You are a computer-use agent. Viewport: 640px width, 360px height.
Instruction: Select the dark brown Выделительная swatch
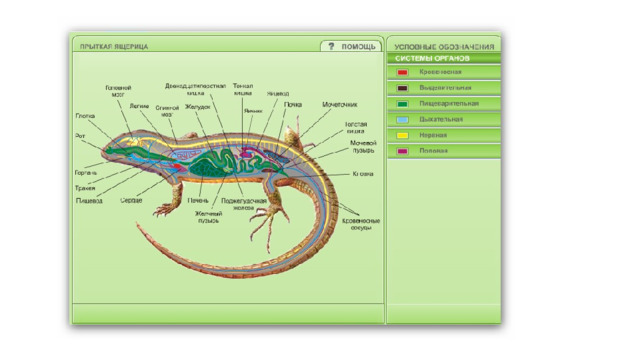click(x=402, y=88)
